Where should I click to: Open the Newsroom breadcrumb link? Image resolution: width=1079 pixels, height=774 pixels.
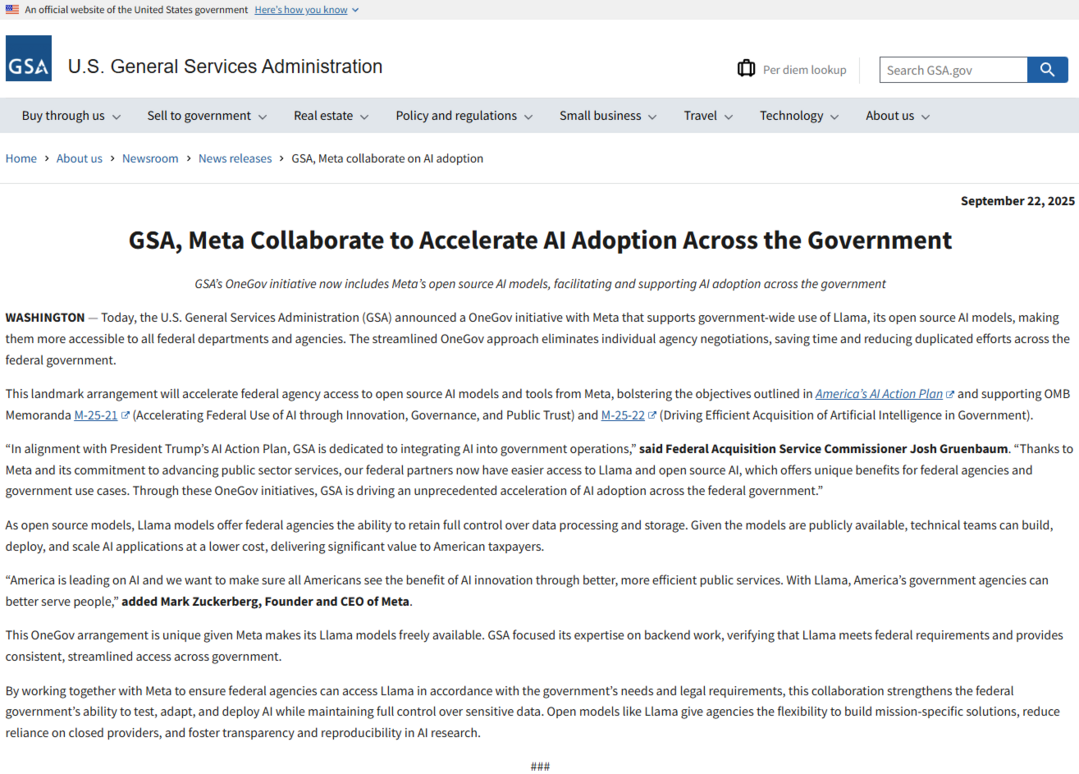pyautogui.click(x=150, y=159)
